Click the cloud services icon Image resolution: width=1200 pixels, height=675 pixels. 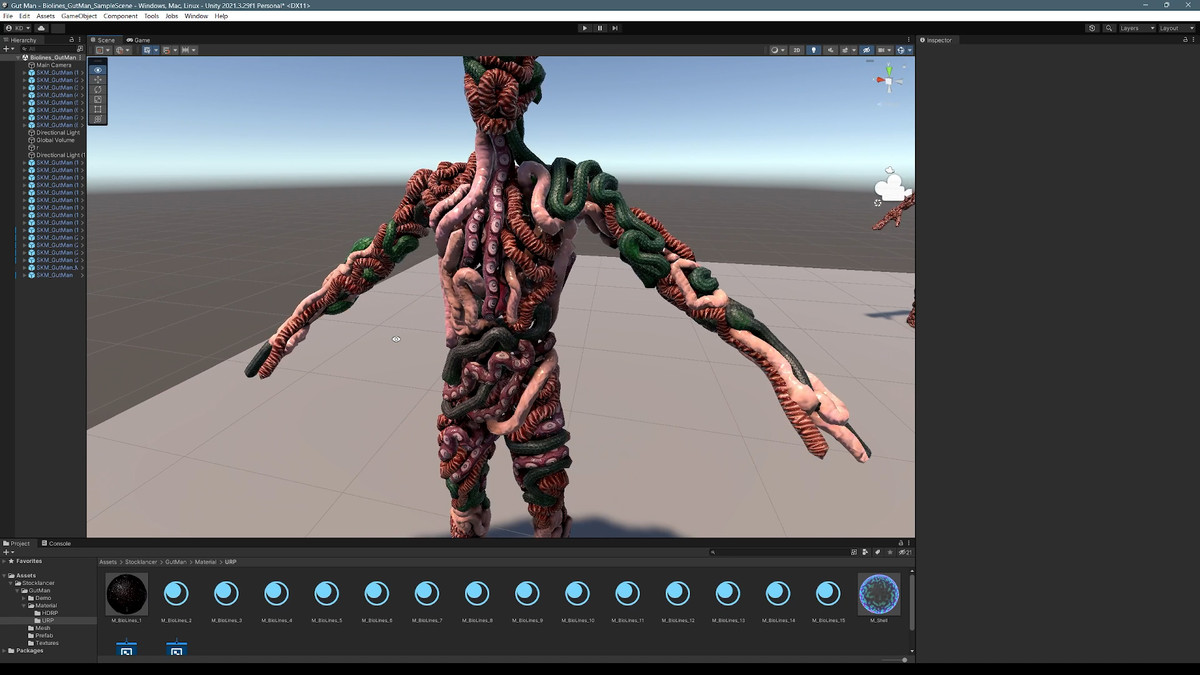click(41, 28)
